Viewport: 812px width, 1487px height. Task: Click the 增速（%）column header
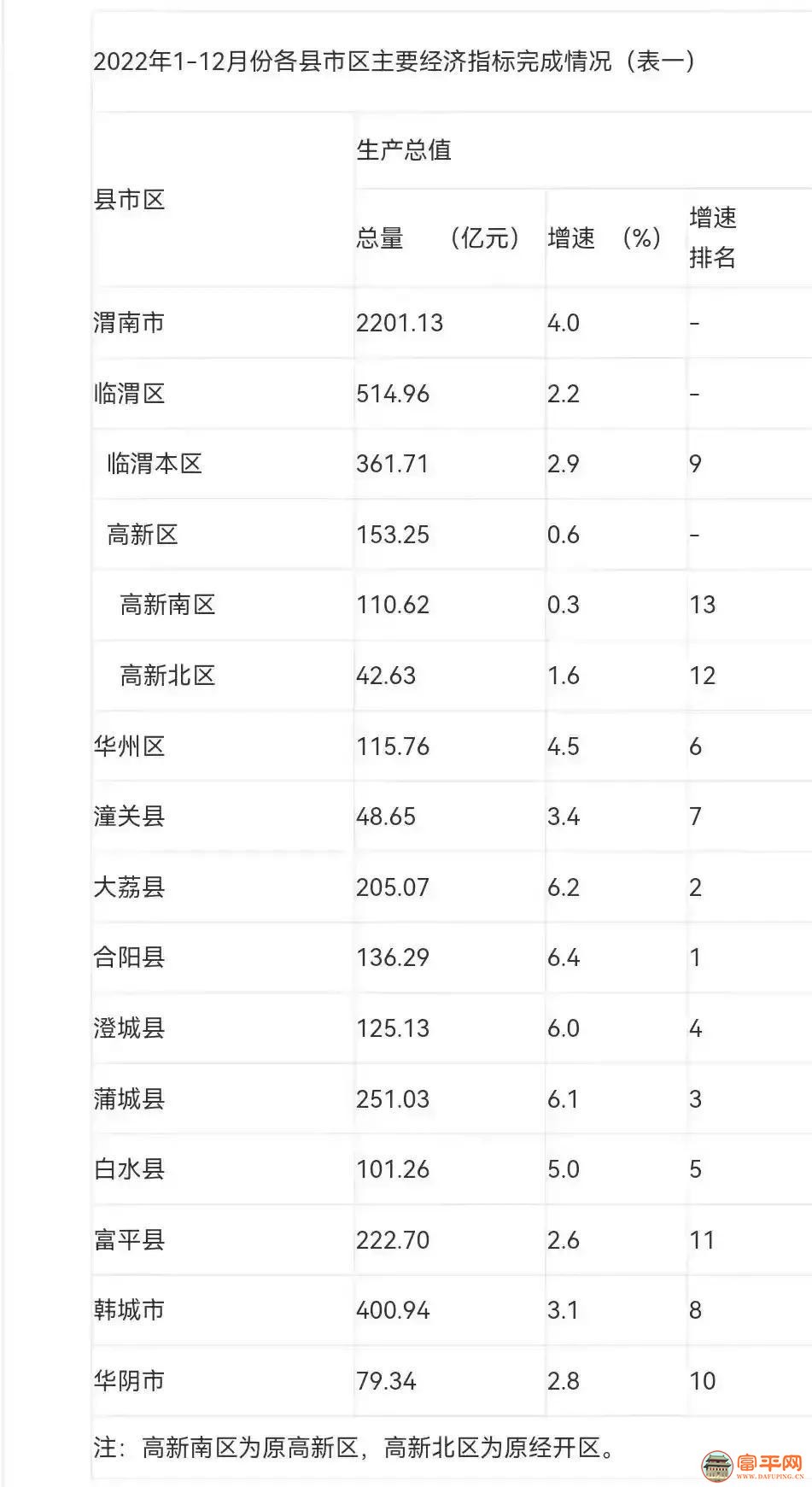[x=604, y=237]
